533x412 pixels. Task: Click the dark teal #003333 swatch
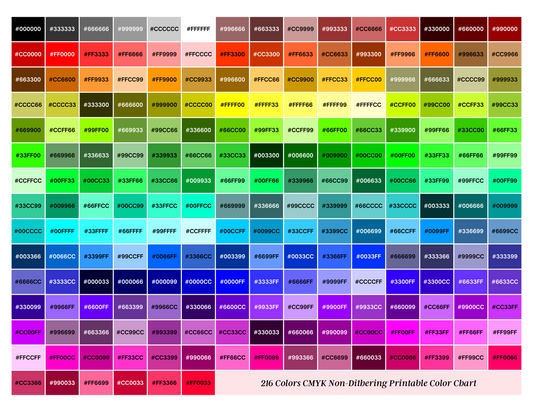coord(437,206)
